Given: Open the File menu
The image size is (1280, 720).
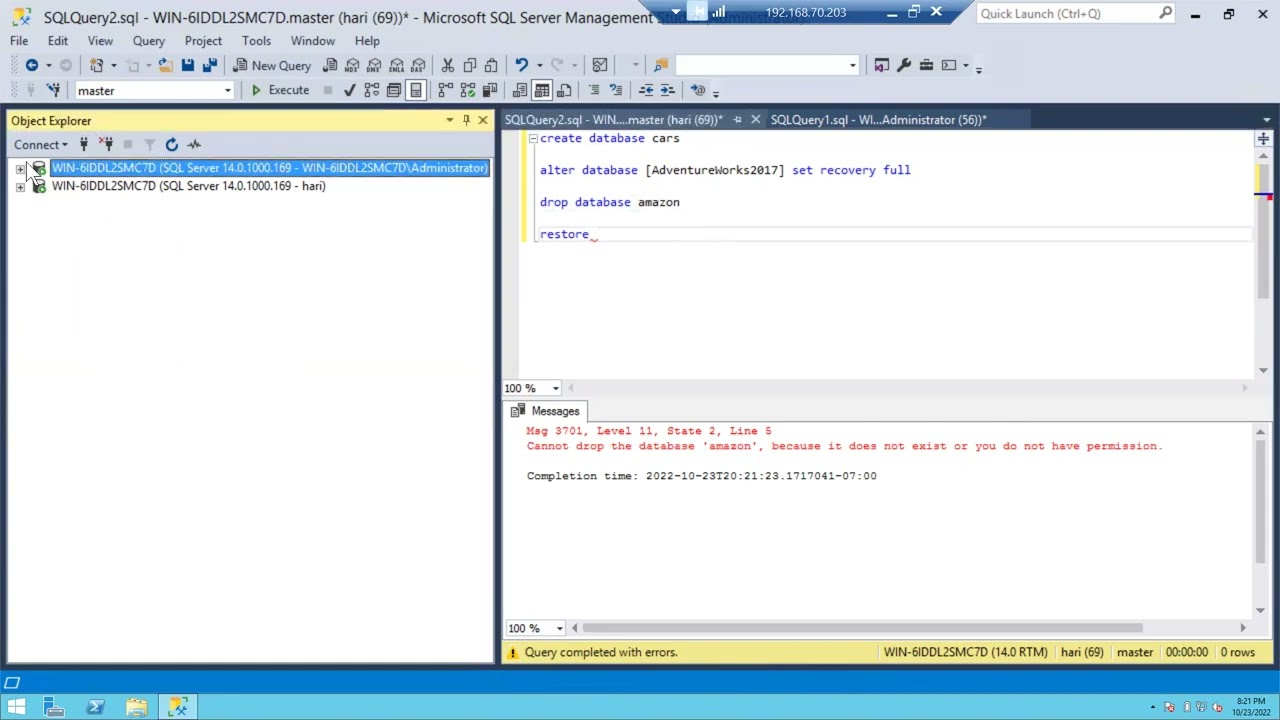Looking at the screenshot, I should [x=19, y=41].
